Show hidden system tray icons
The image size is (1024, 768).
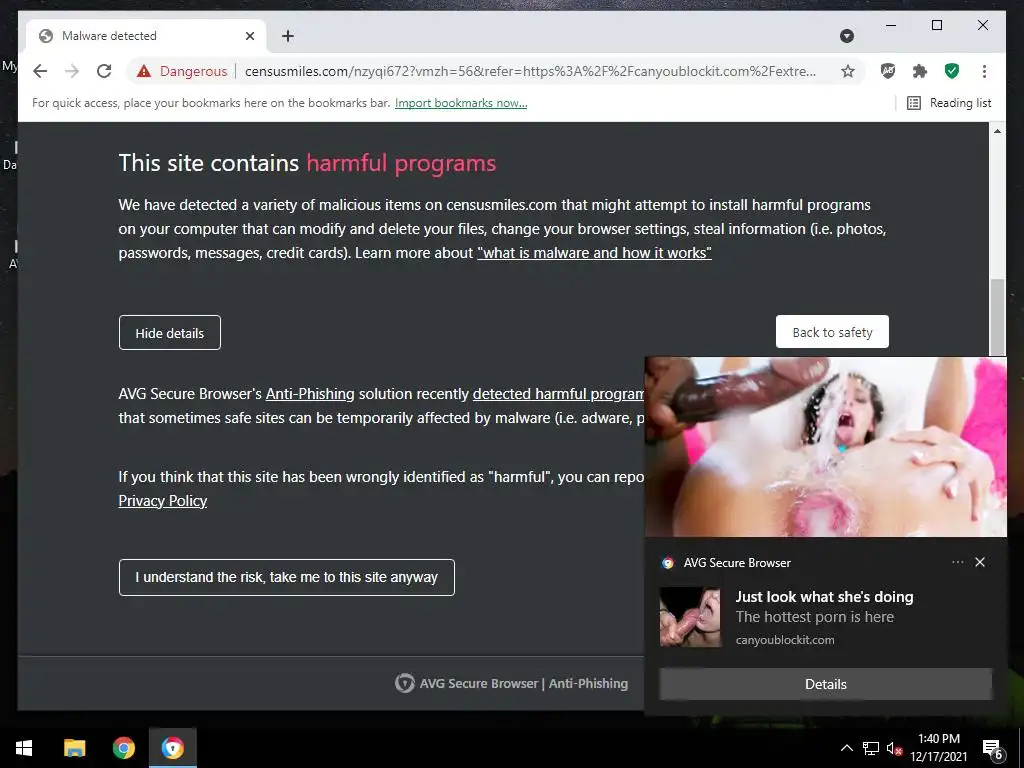tap(846, 748)
